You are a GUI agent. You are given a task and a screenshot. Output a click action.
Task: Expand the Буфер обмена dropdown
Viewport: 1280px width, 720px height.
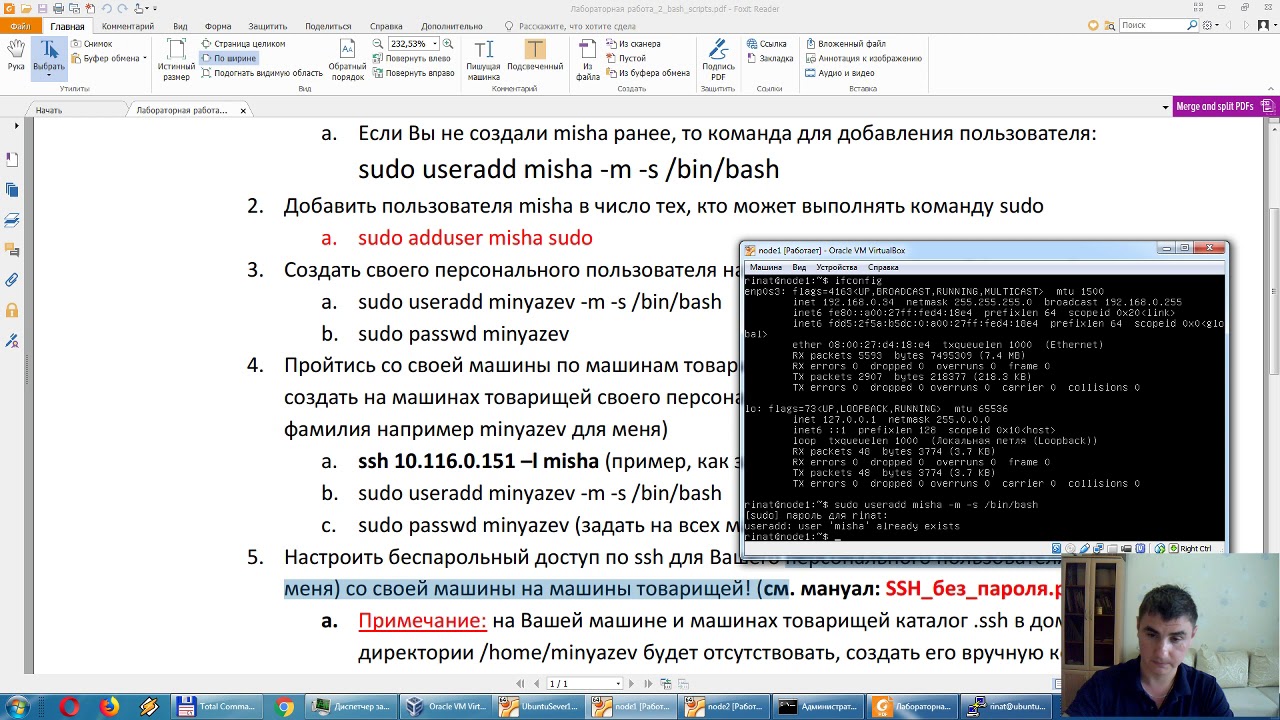click(x=145, y=58)
